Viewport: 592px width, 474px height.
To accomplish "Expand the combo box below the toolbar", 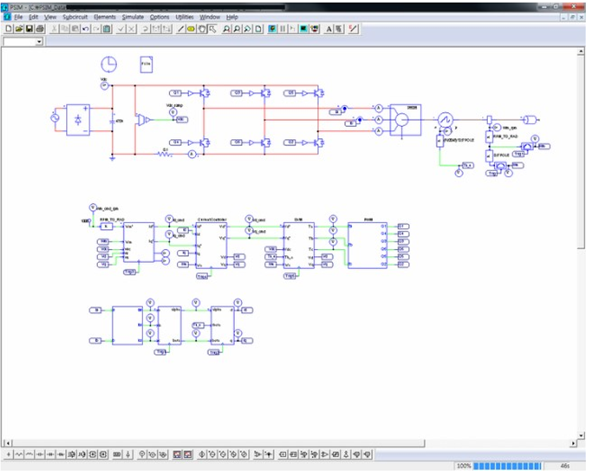I will coord(39,42).
